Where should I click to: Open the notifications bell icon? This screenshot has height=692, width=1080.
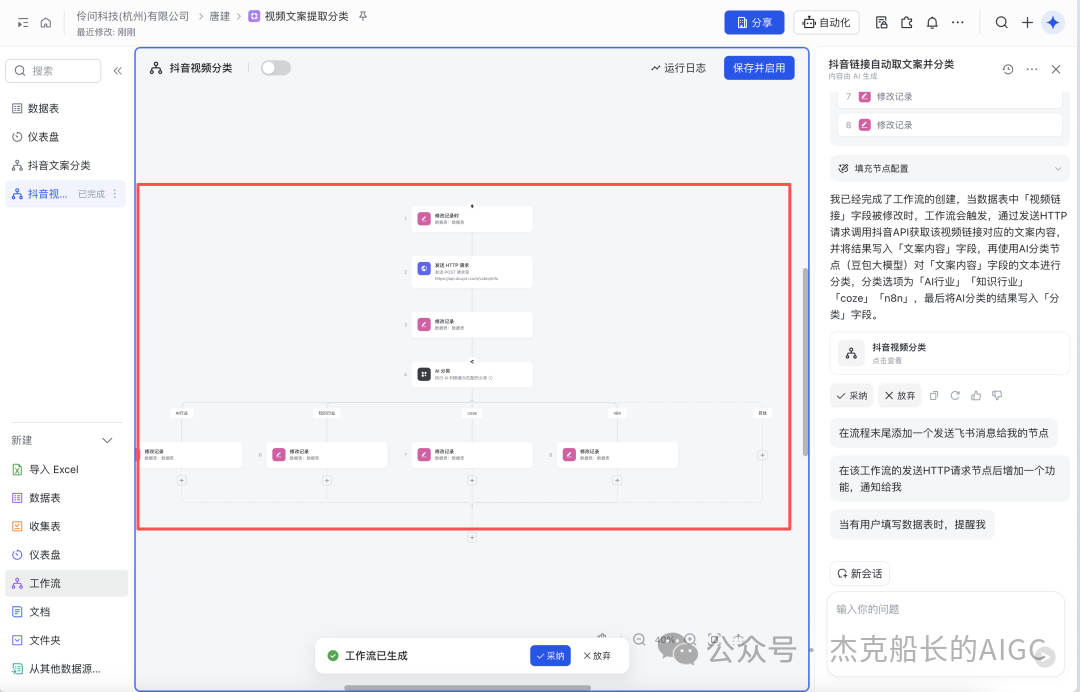[932, 23]
